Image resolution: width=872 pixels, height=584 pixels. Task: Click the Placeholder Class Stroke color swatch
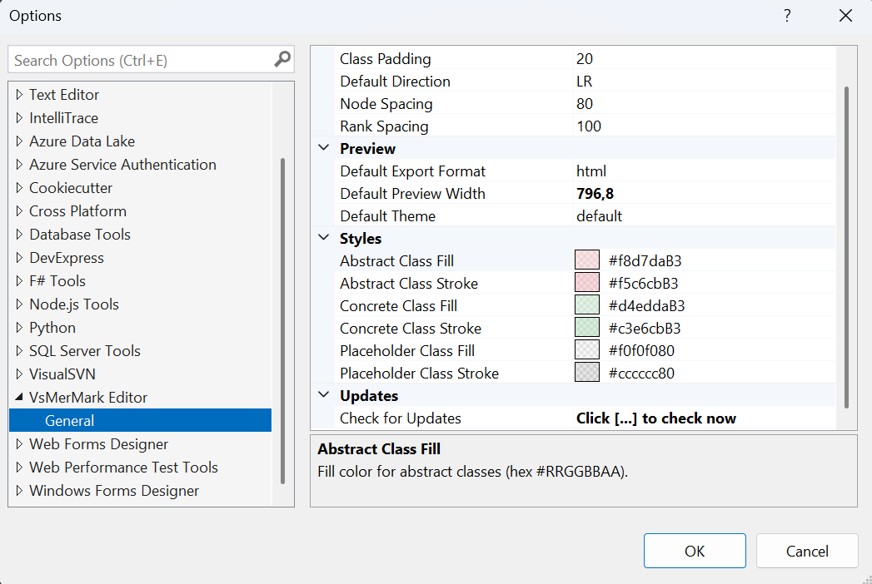click(587, 373)
